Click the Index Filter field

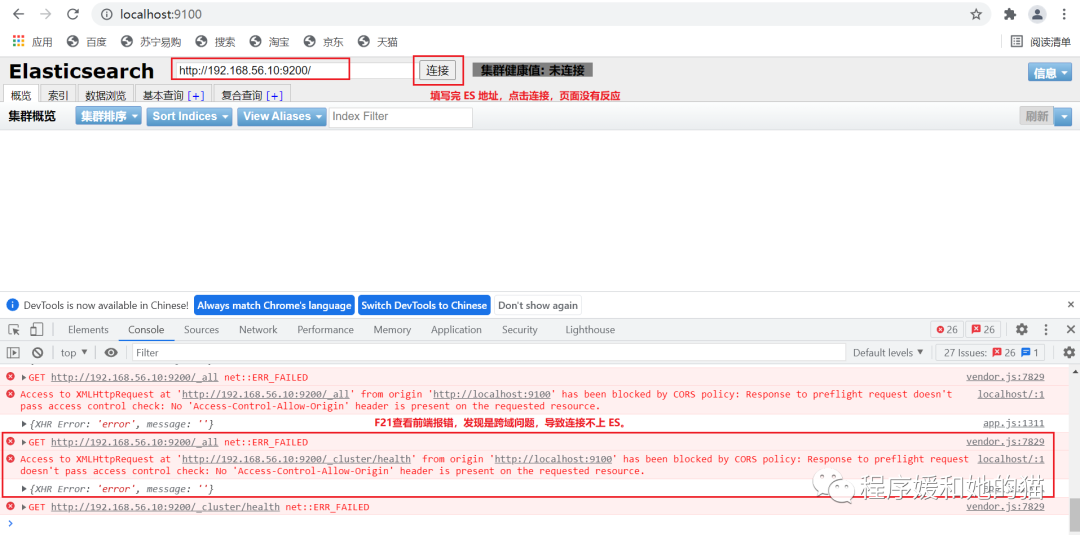(x=401, y=116)
